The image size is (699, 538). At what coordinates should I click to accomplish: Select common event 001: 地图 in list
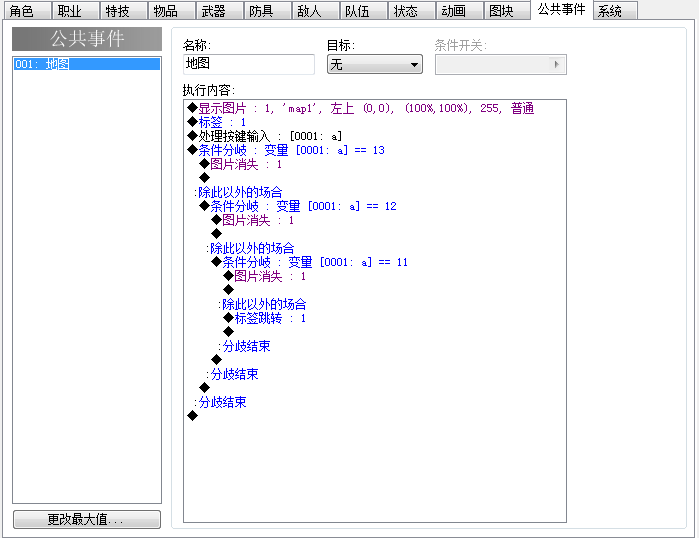(x=87, y=64)
